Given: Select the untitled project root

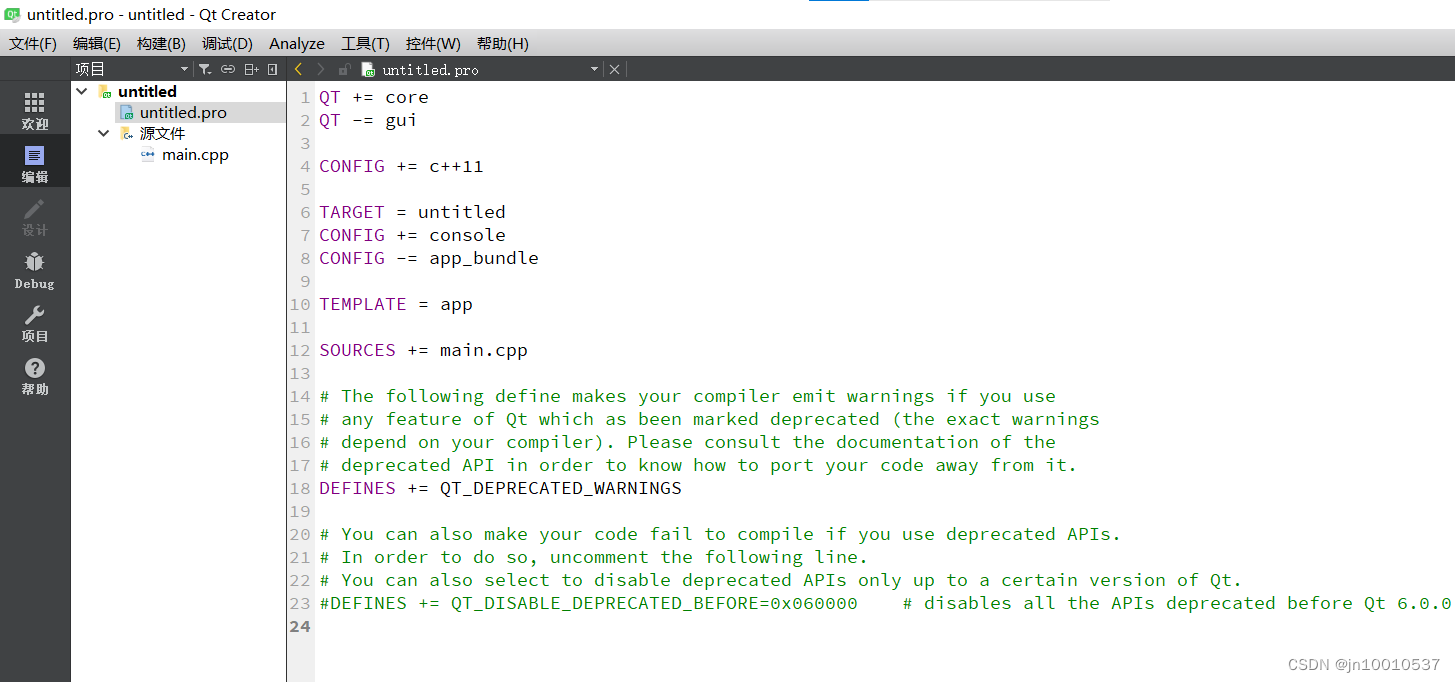Looking at the screenshot, I should click(x=147, y=91).
